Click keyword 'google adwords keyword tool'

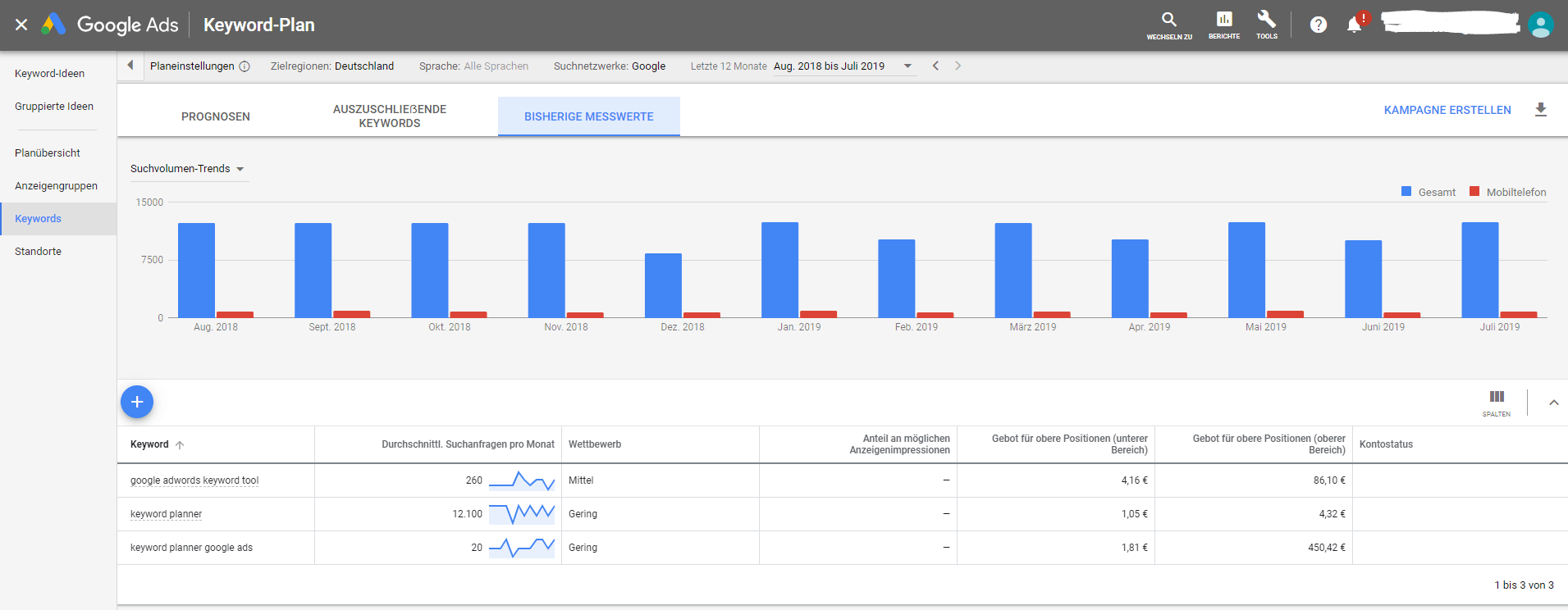(194, 480)
